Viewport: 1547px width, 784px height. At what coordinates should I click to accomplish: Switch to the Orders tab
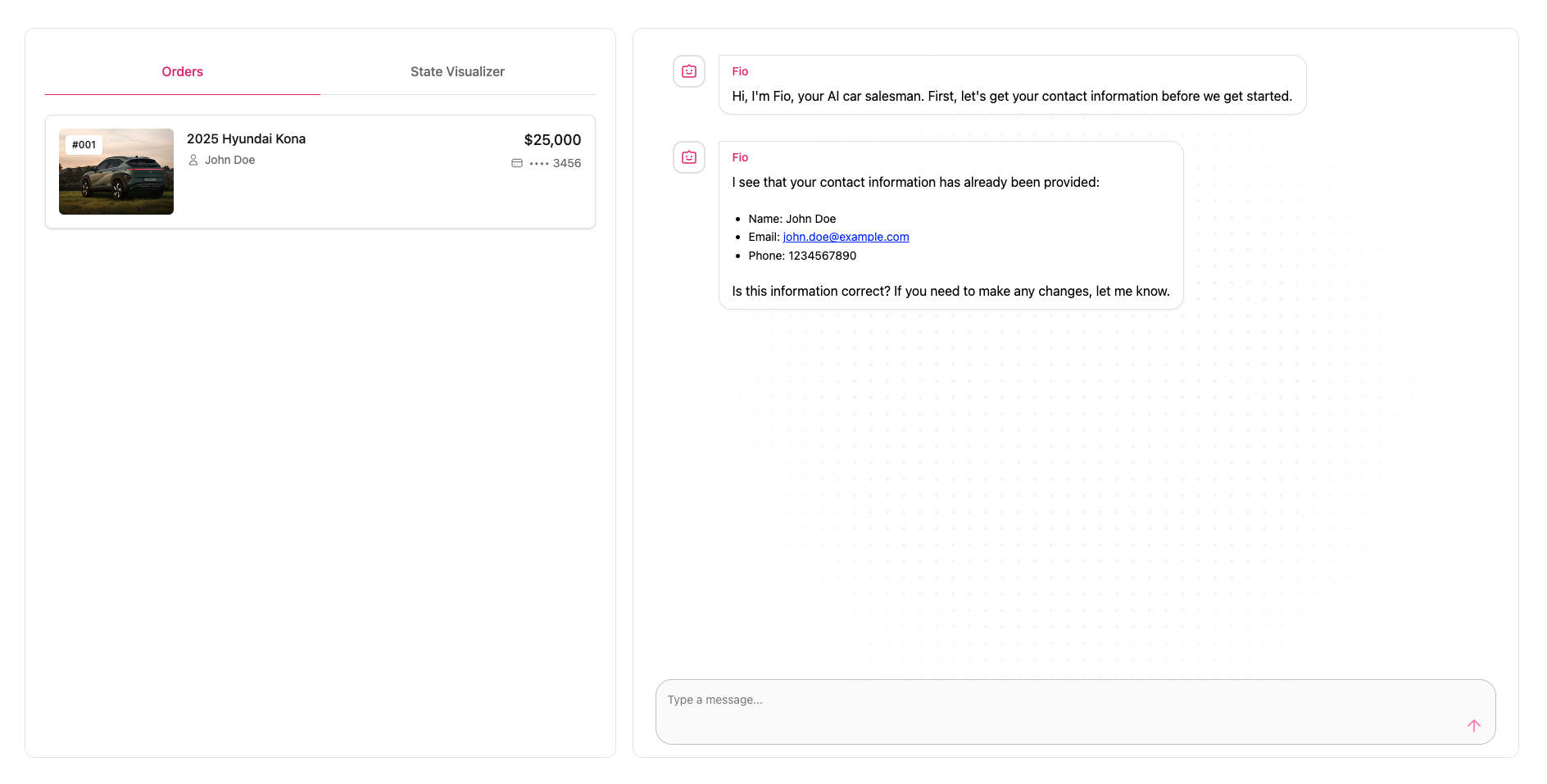point(182,72)
